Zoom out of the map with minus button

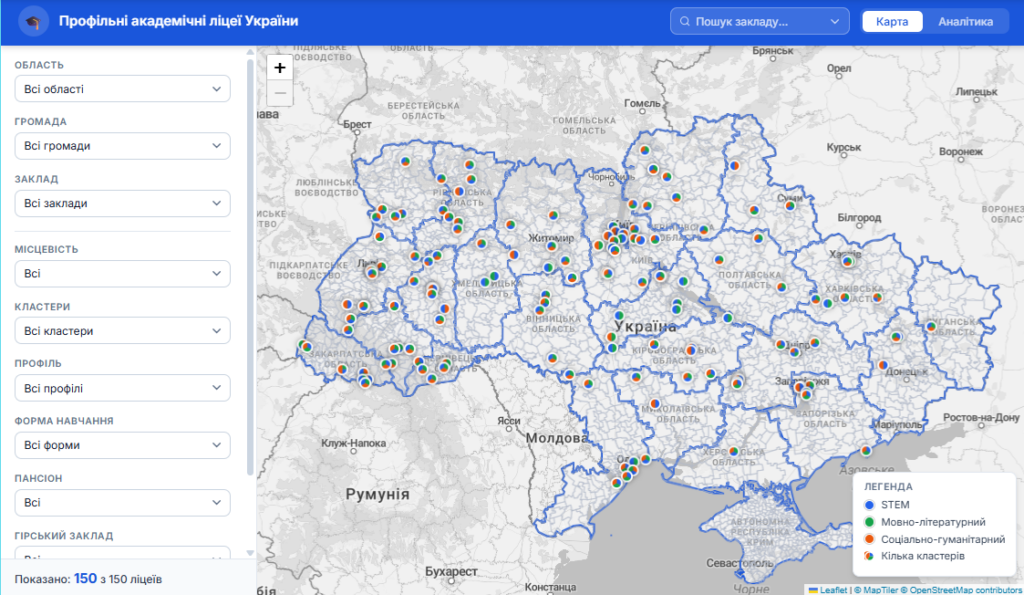280,93
